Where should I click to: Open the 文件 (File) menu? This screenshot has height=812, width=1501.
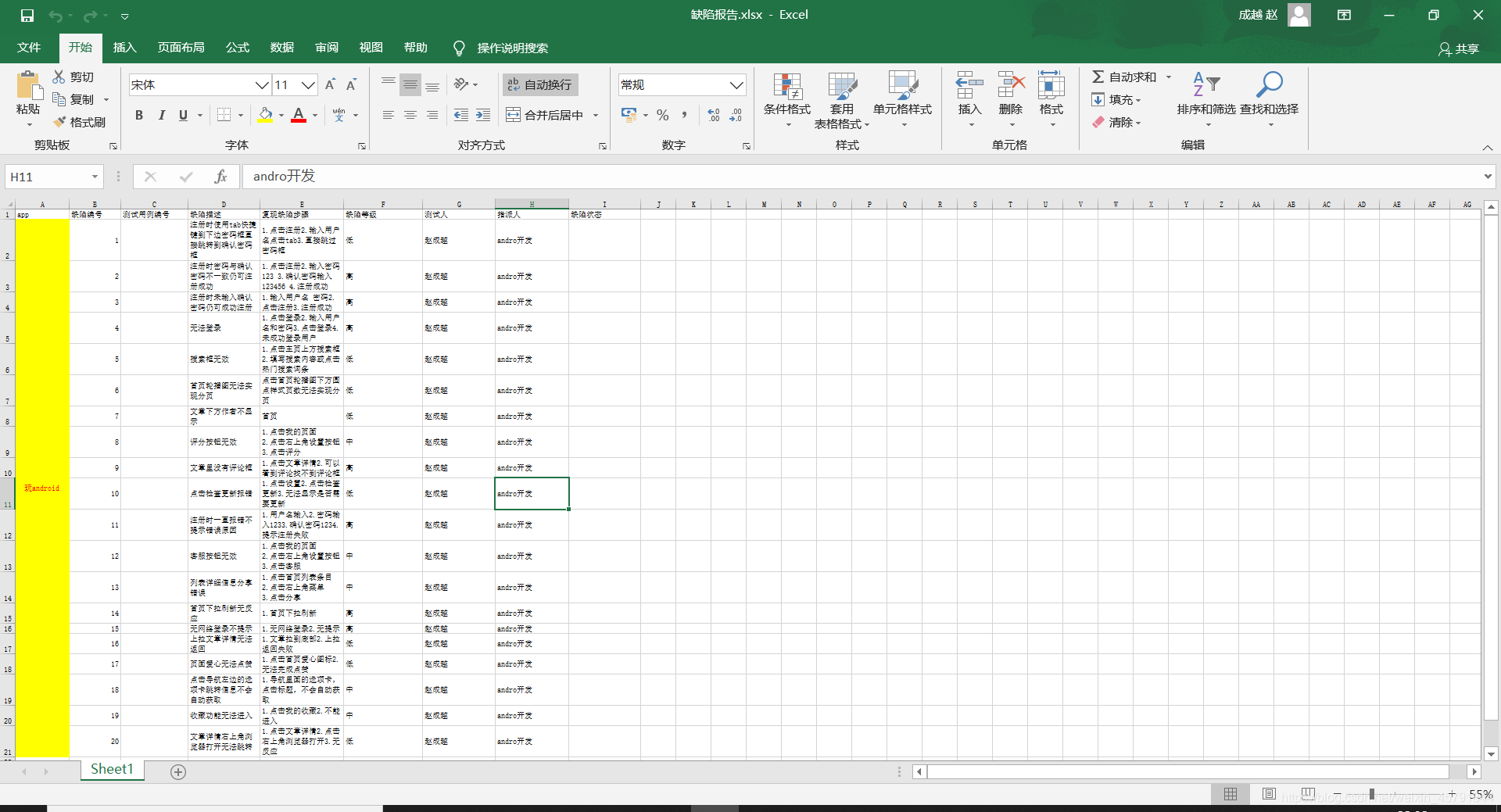click(29, 48)
